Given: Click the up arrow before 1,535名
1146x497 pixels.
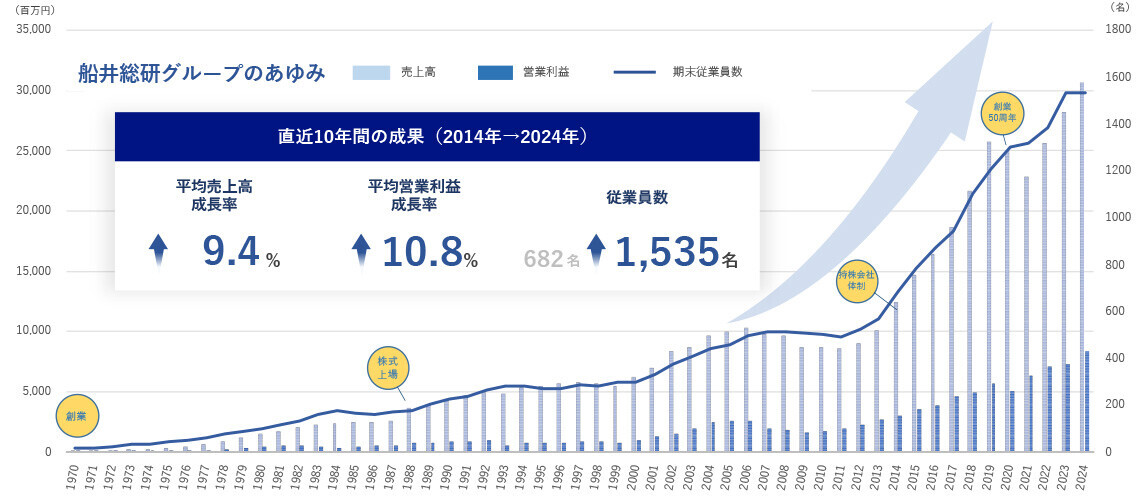Looking at the screenshot, I should [x=596, y=250].
